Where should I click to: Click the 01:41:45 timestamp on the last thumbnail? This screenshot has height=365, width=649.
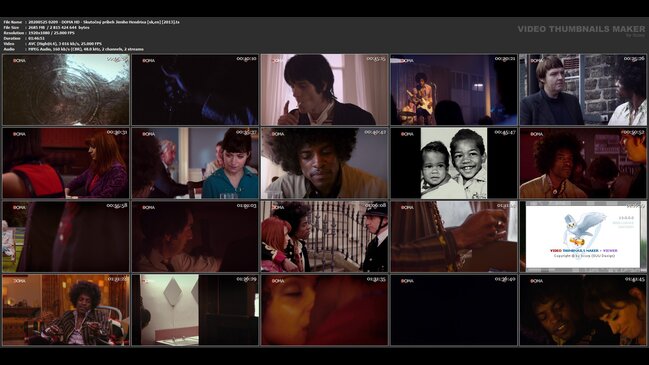[x=635, y=279]
